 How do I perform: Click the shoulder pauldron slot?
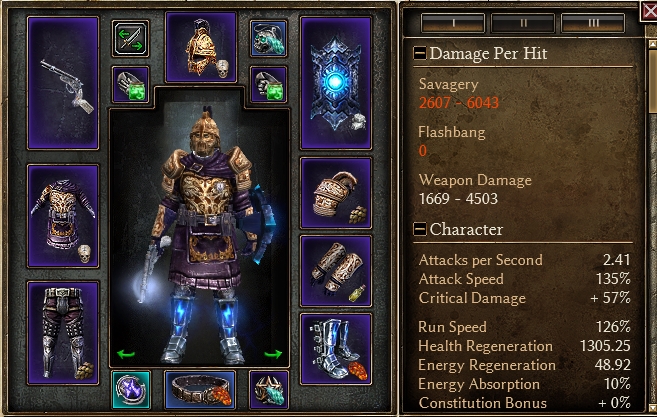[x=336, y=193]
